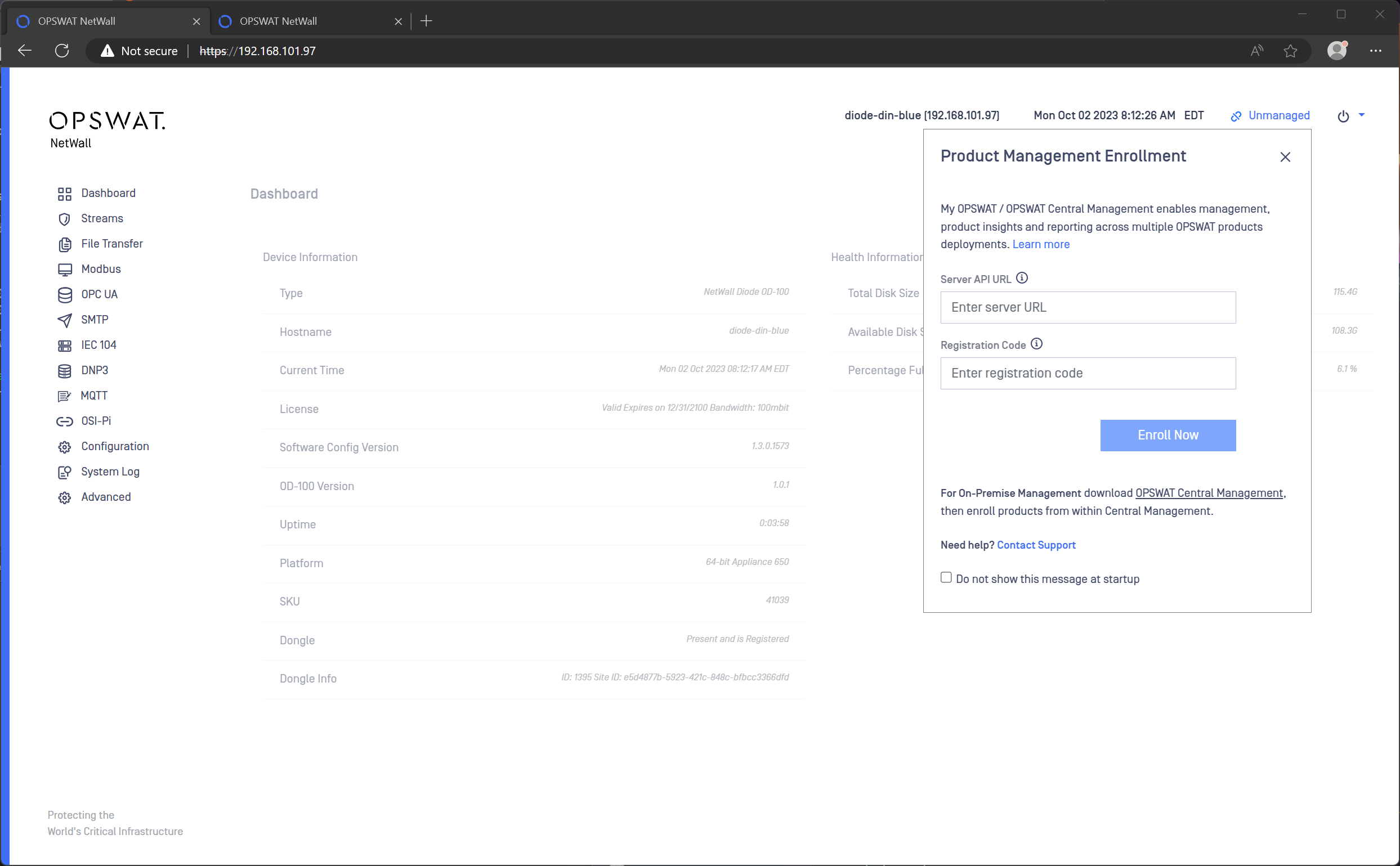Select the DNP3 stack icon
Image resolution: width=1400 pixels, height=866 pixels.
pyautogui.click(x=65, y=371)
